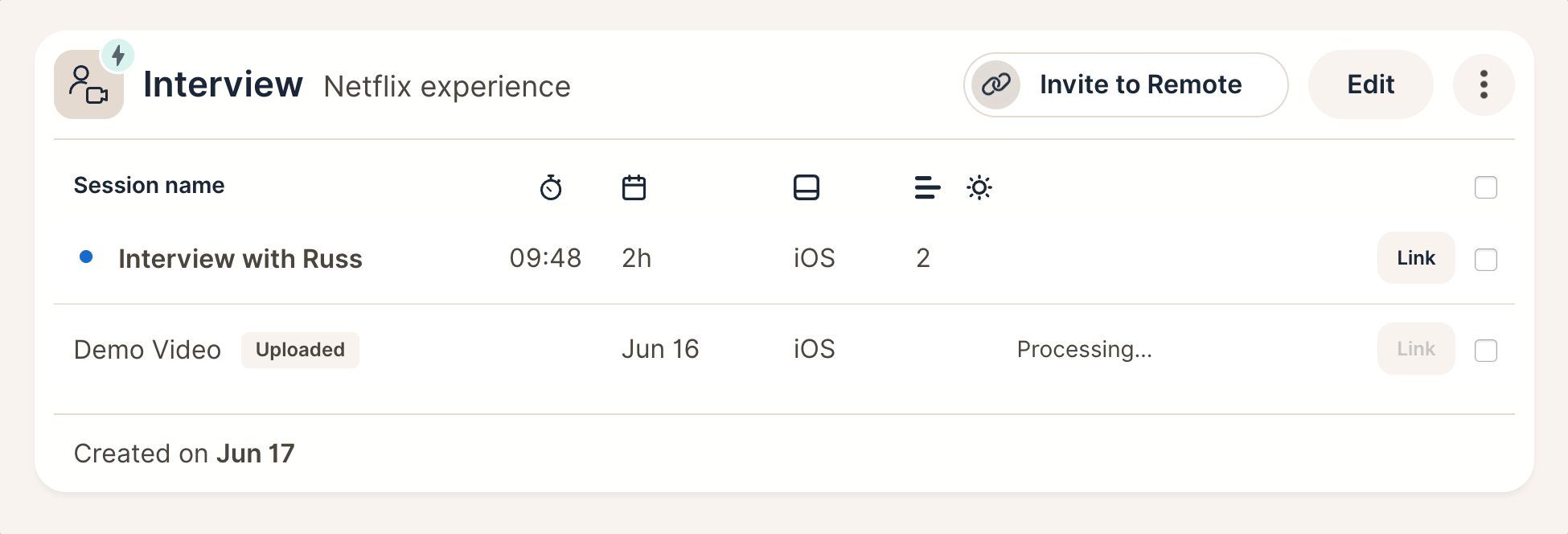
Task: Open the three-dot more options menu
Action: (x=1484, y=84)
